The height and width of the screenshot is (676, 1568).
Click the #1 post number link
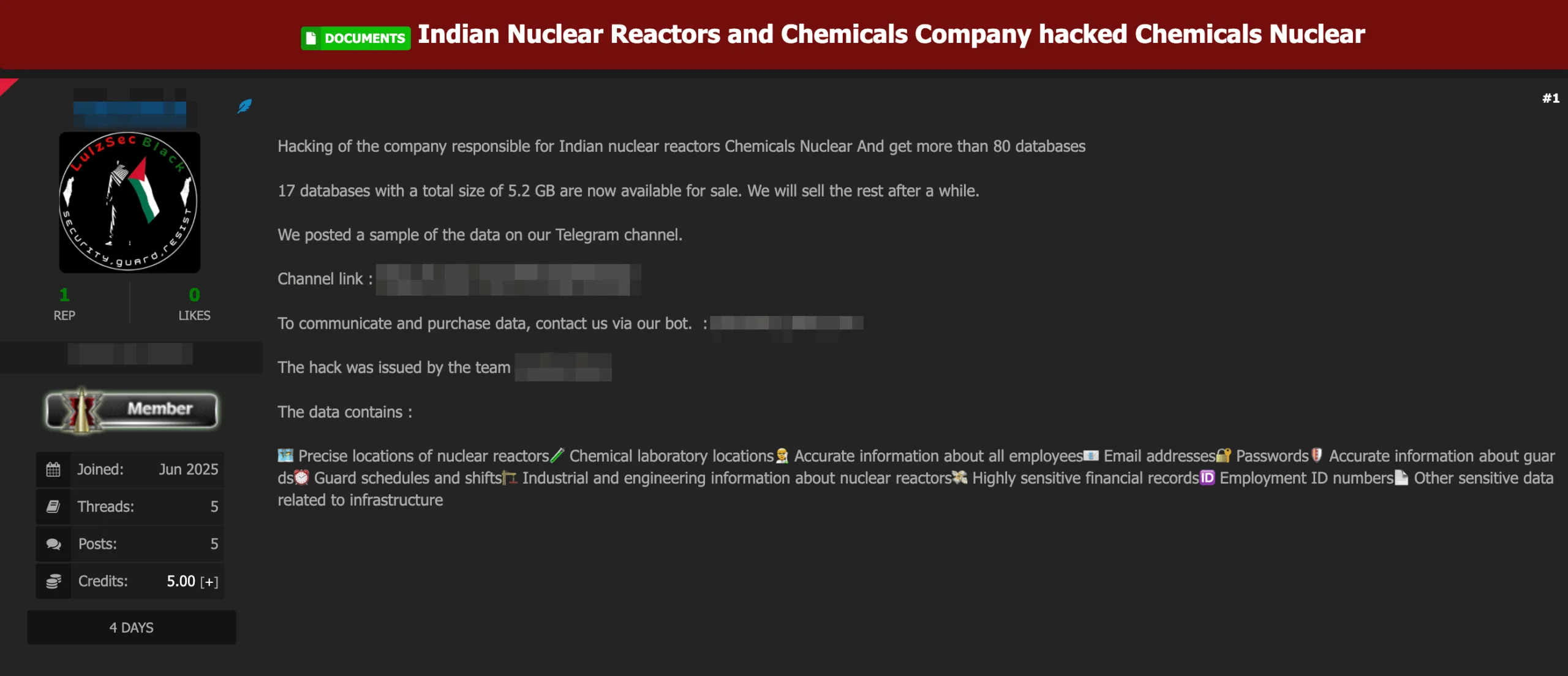coord(1551,98)
